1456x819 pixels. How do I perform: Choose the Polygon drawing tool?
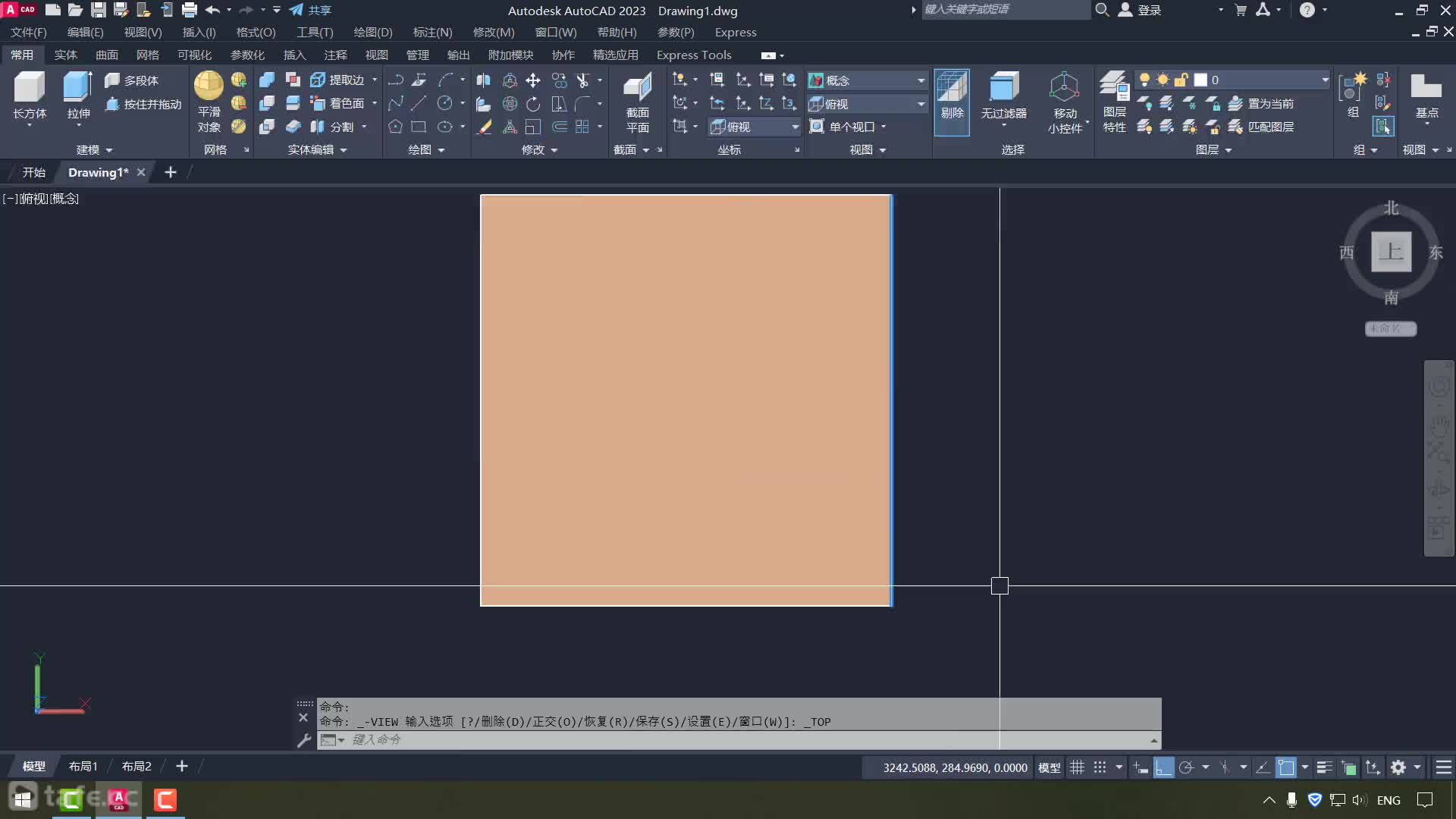[395, 127]
